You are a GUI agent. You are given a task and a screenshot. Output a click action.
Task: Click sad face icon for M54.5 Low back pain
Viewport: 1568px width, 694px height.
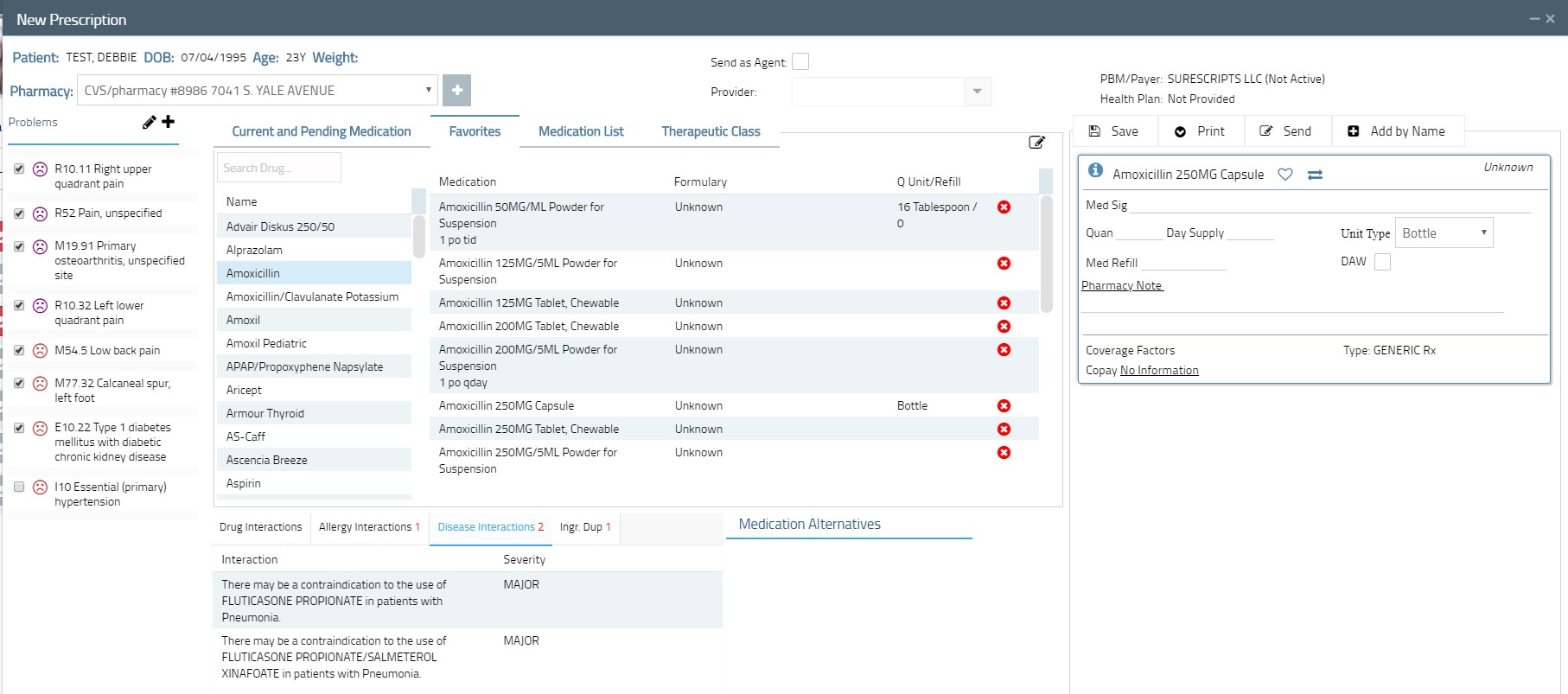pos(40,351)
